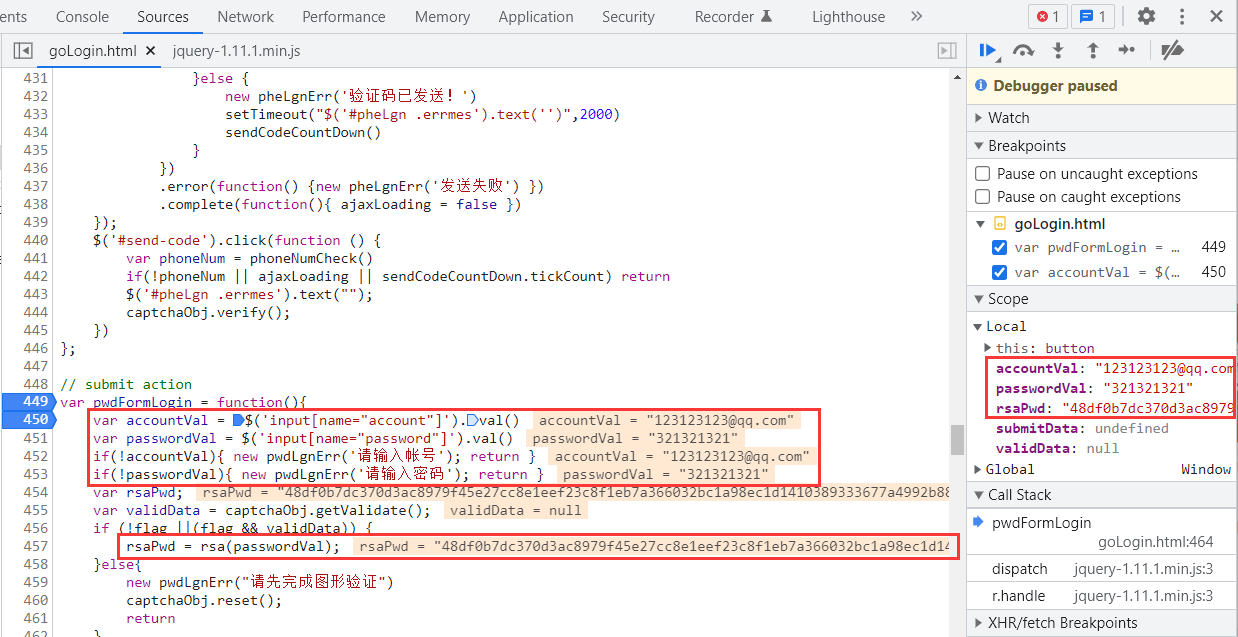Uncheck breakpoint at line 449
1238x637 pixels.
click(x=999, y=248)
